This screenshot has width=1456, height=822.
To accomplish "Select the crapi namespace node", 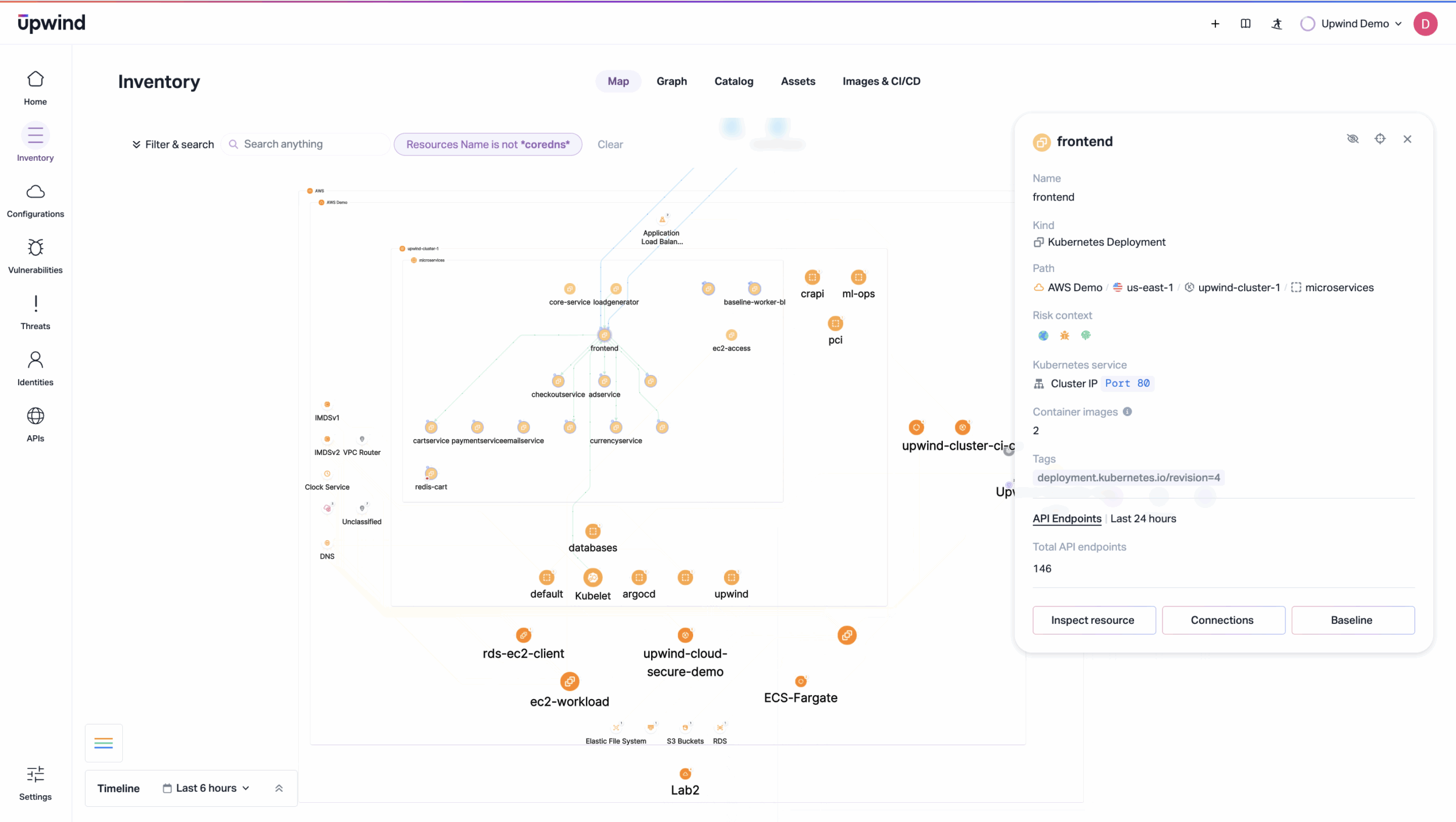I will (812, 277).
